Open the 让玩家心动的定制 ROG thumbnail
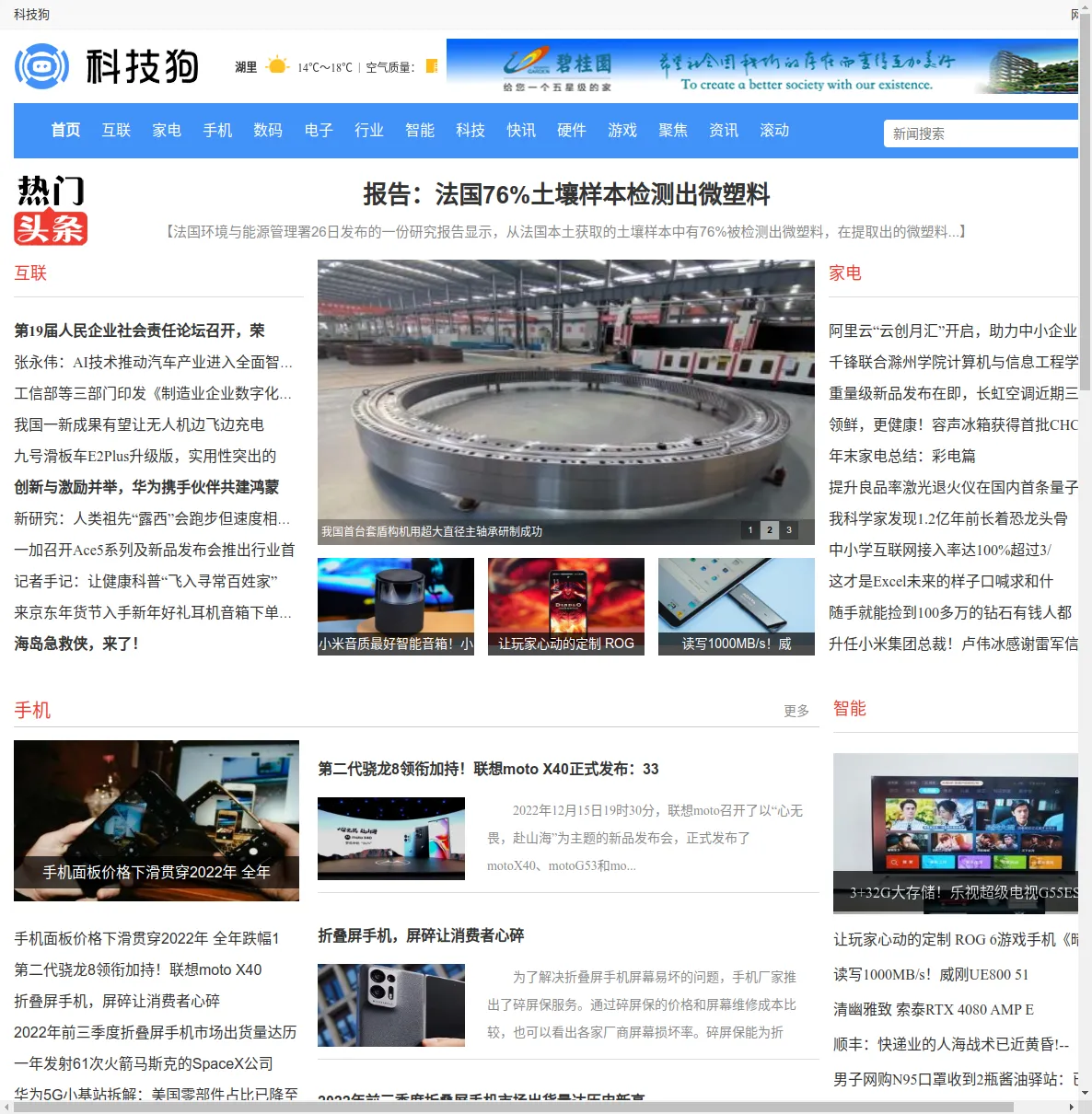This screenshot has width=1092, height=1114. 566,607
